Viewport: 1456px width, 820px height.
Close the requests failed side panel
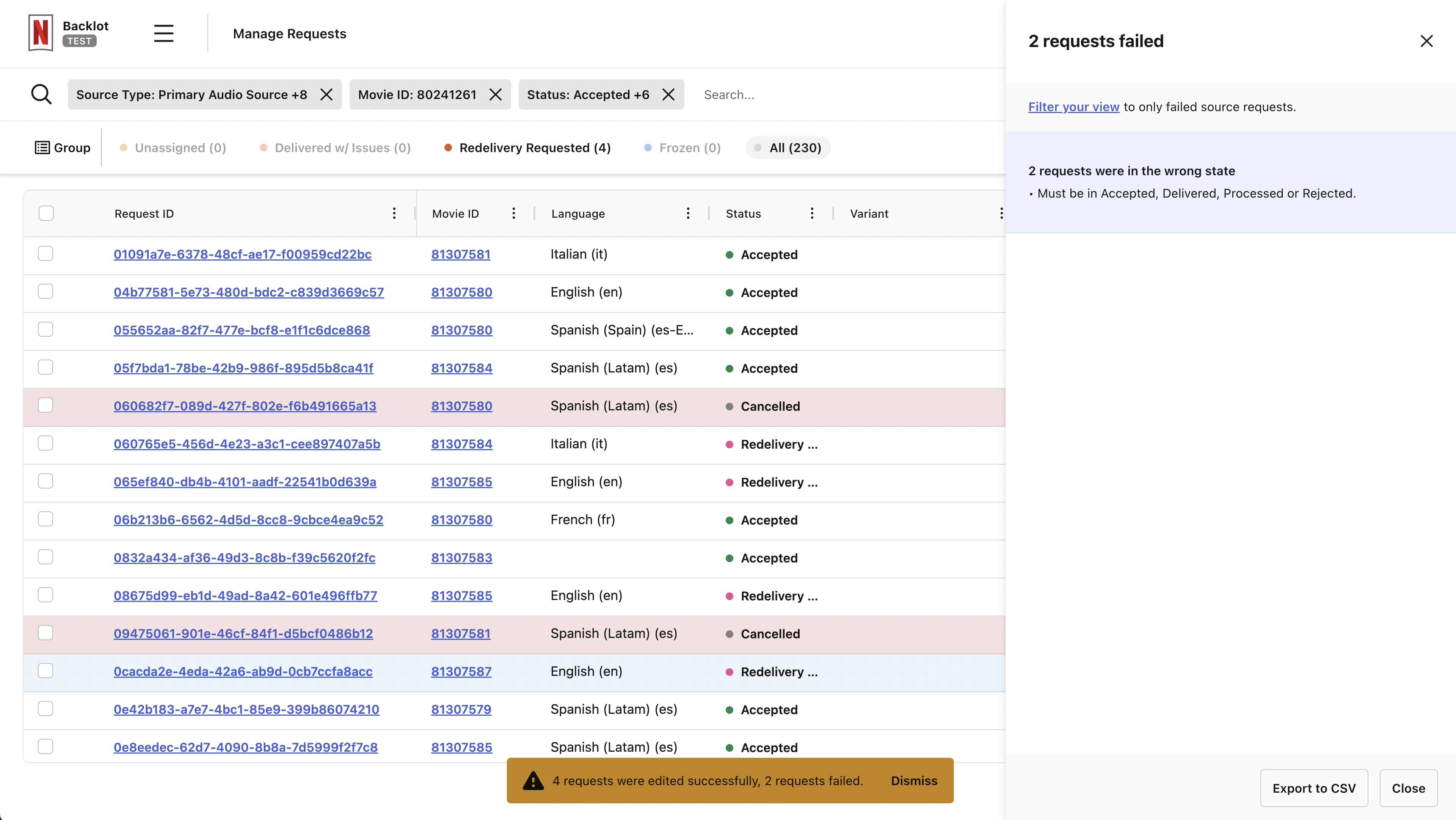pyautogui.click(x=1426, y=41)
